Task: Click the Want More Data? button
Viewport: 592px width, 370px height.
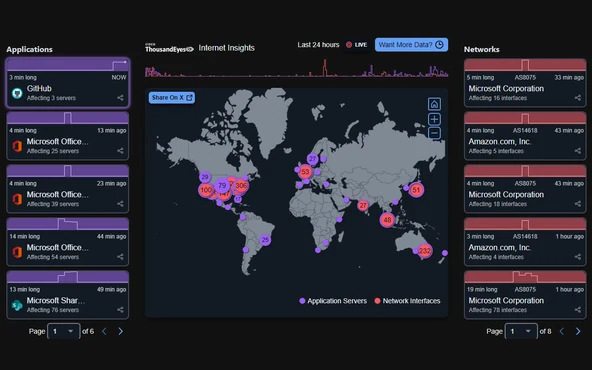Action: pos(411,45)
